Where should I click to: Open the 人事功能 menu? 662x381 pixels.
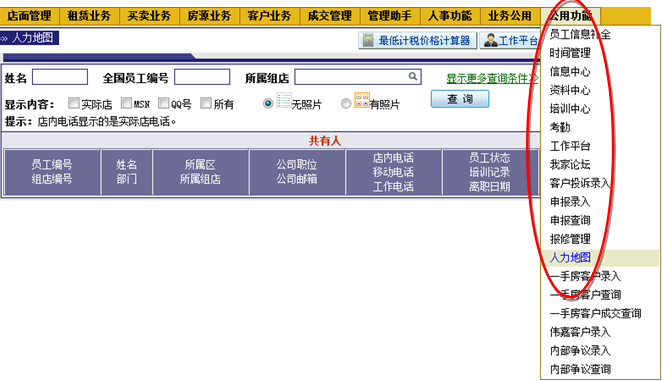[x=450, y=16]
